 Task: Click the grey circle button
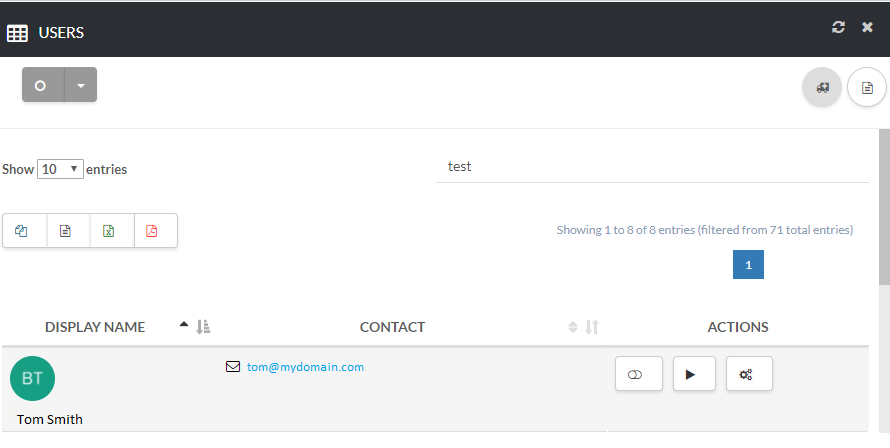click(x=41, y=86)
